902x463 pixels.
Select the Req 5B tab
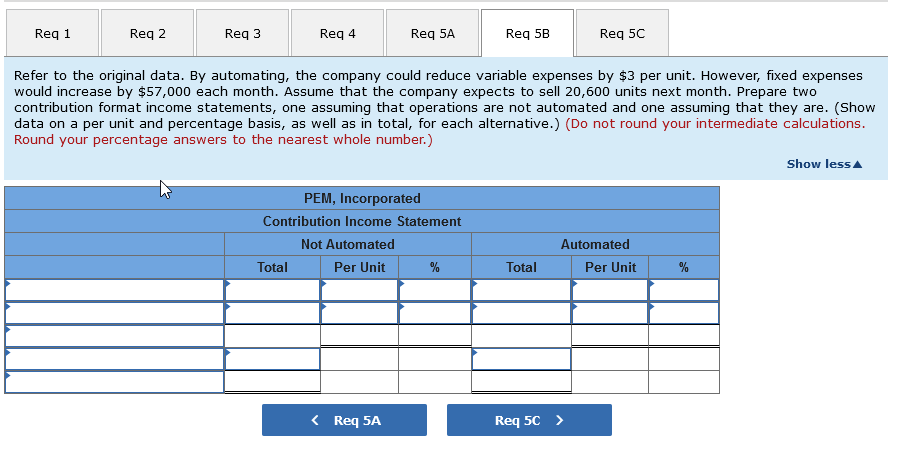pyautogui.click(x=528, y=33)
